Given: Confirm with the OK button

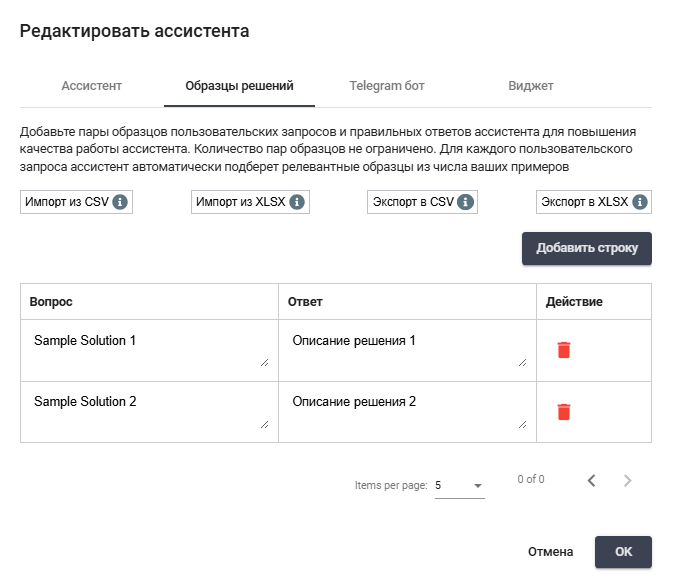Looking at the screenshot, I should coord(623,552).
